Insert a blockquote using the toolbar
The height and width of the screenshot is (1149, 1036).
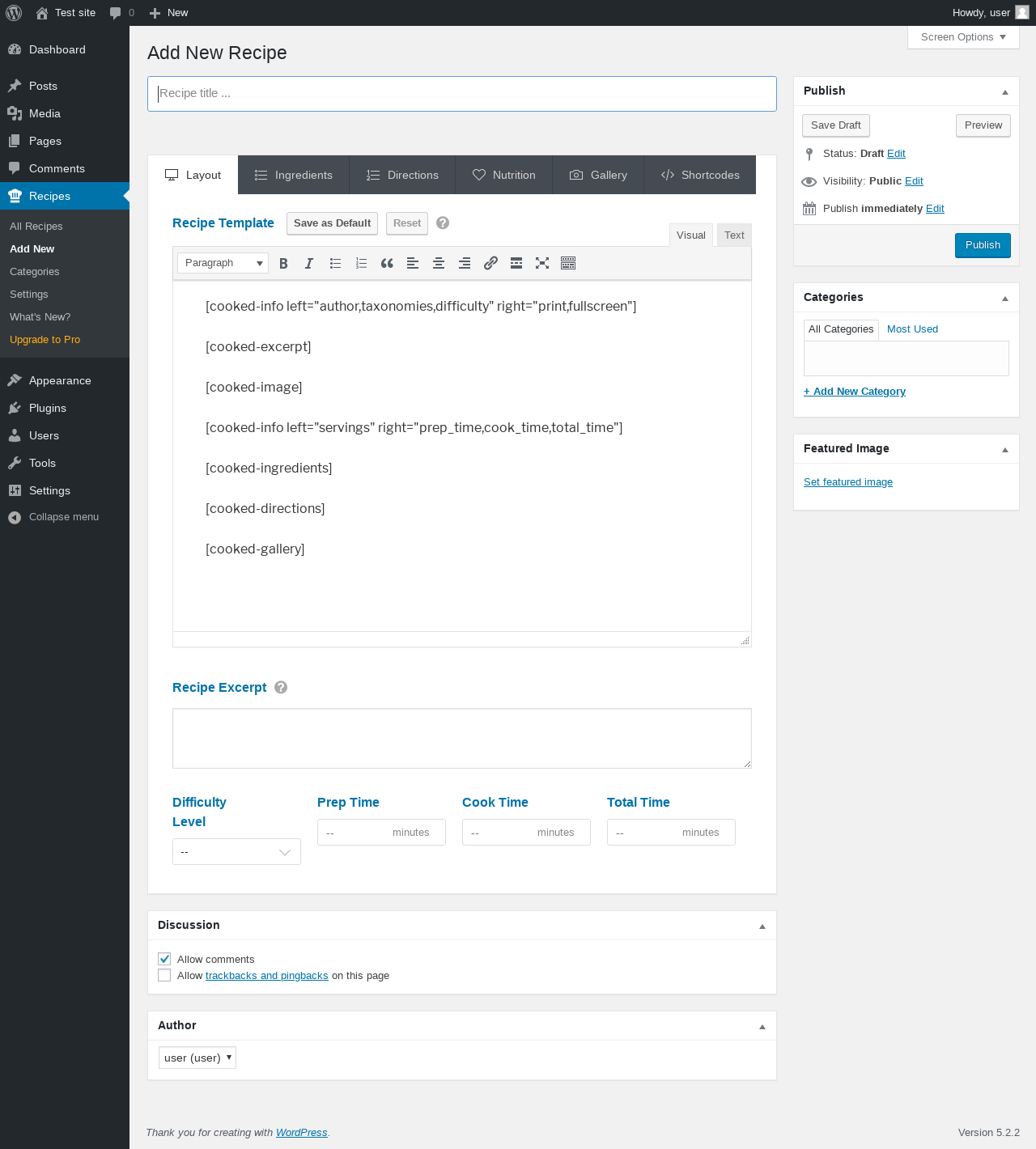coord(387,263)
